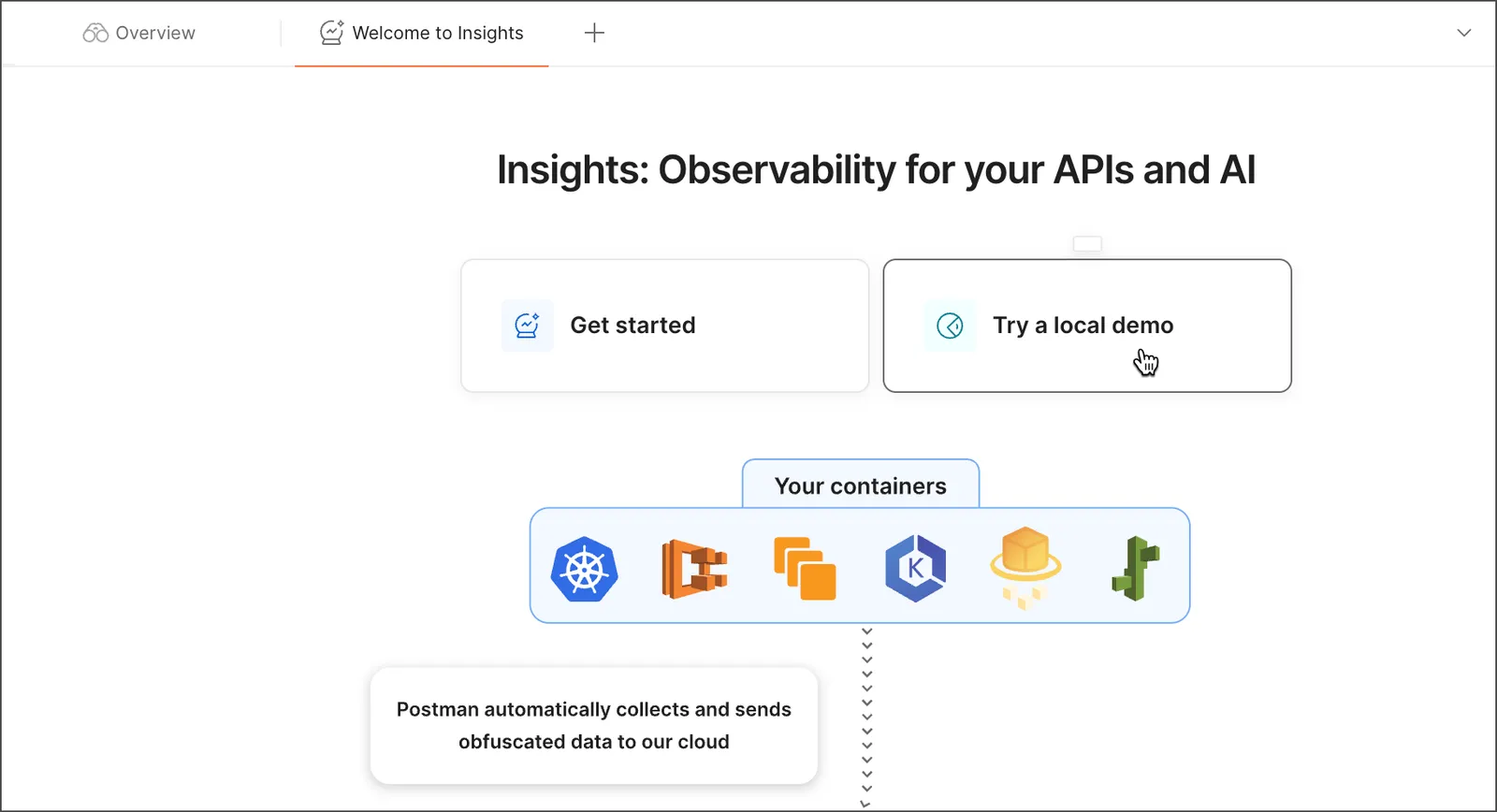This screenshot has height=812, width=1497.
Task: Open the Try a local demo card
Action: pos(1087,326)
